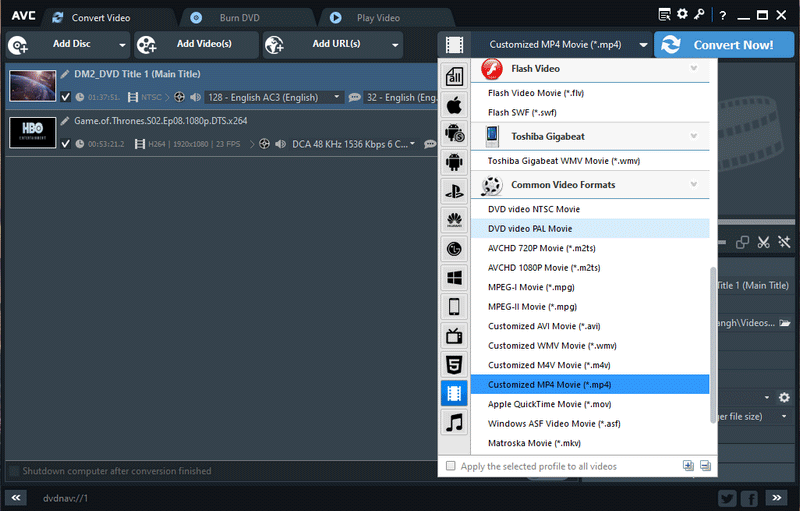Choose Apple QuickTime Movie (*.mov)
This screenshot has width=800, height=511.
(x=590, y=404)
